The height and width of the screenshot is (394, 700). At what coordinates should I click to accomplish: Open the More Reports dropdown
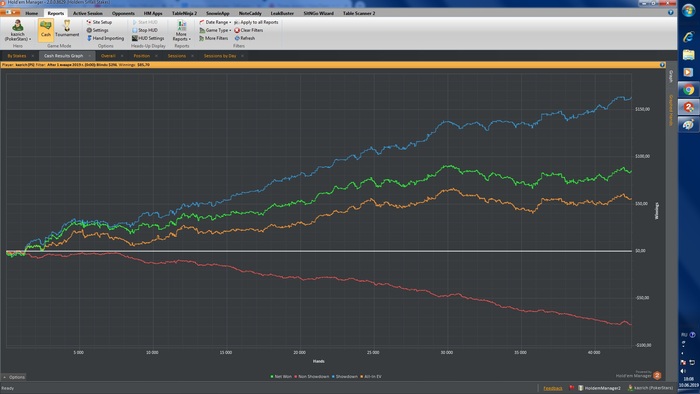click(181, 30)
